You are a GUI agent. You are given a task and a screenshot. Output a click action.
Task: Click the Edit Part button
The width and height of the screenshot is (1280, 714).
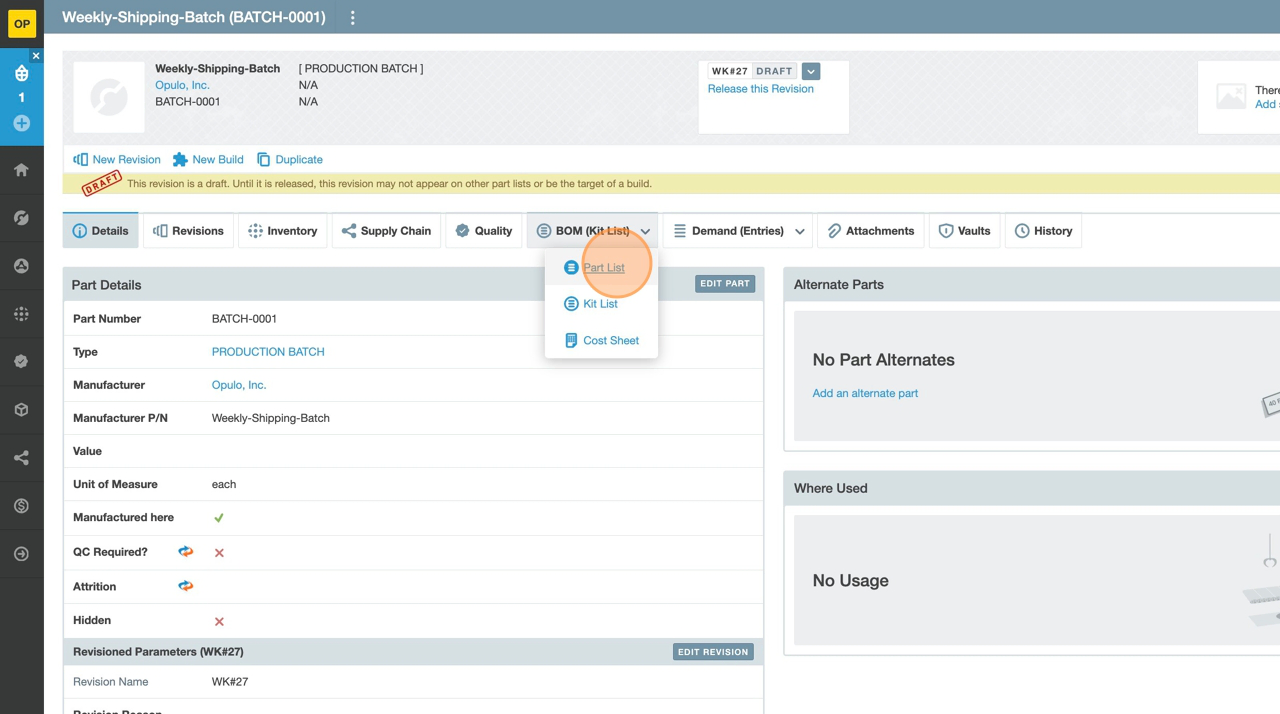pos(724,284)
